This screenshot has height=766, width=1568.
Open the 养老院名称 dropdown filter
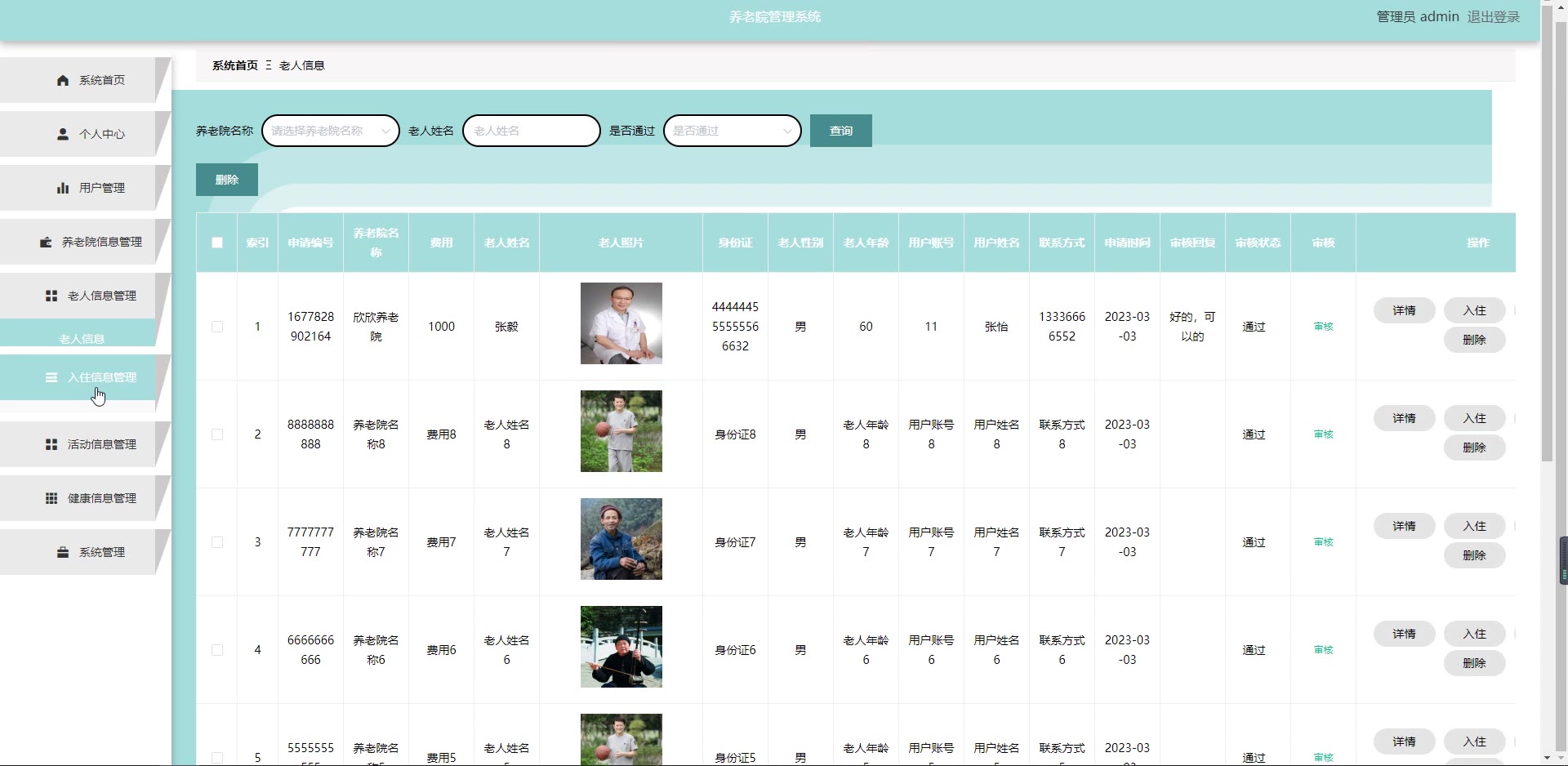tap(330, 131)
